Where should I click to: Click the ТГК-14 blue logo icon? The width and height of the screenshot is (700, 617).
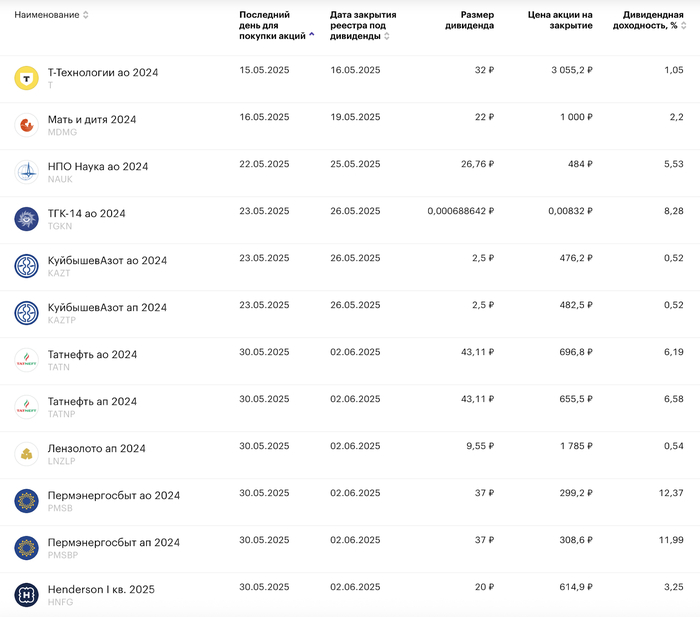click(x=26, y=219)
